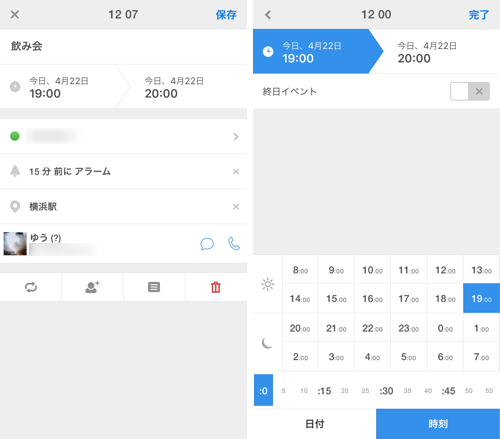Expand the calendar selection row chevron
The height and width of the screenshot is (439, 500).
click(236, 136)
